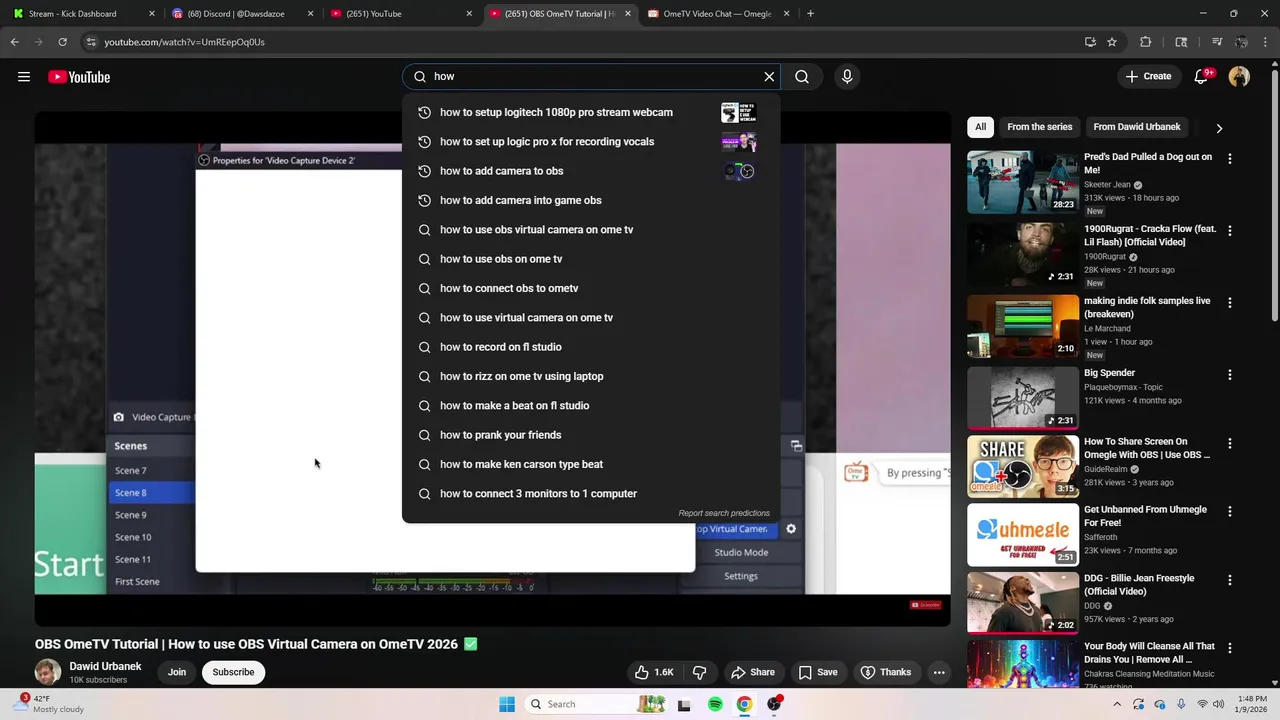This screenshot has width=1280, height=720.
Task: Select suggestion 'how to set up logic pro x for recording vocals'
Action: pyautogui.click(x=590, y=142)
